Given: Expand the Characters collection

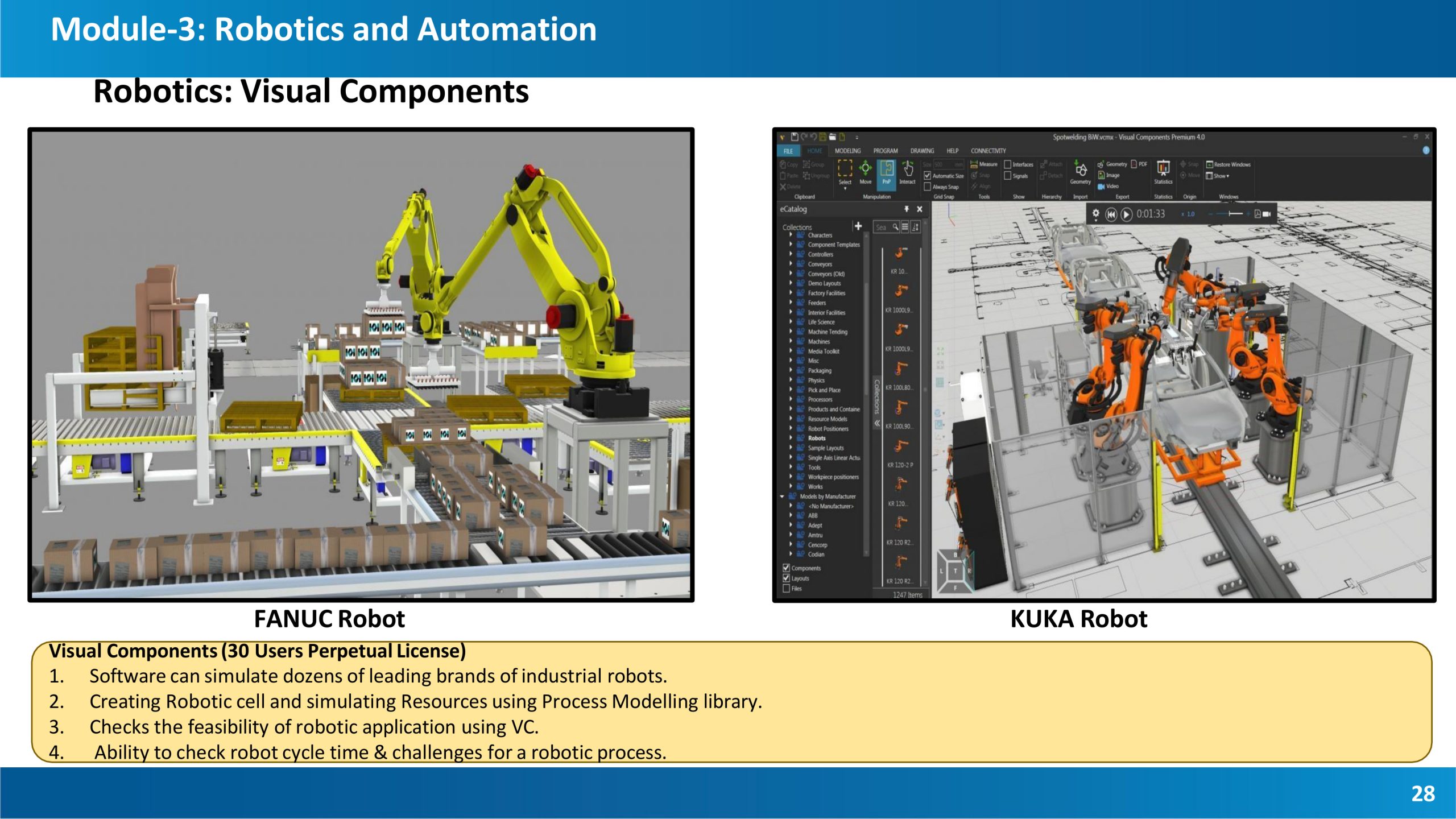Looking at the screenshot, I should [x=791, y=235].
